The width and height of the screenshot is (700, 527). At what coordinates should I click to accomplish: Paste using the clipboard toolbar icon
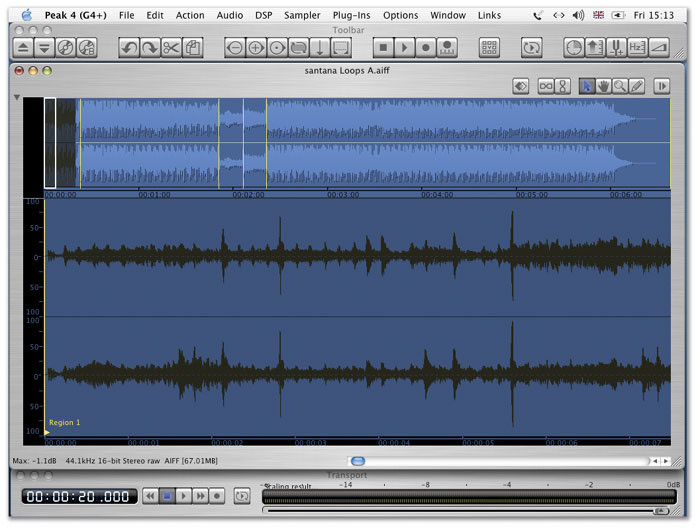pyautogui.click(x=193, y=48)
